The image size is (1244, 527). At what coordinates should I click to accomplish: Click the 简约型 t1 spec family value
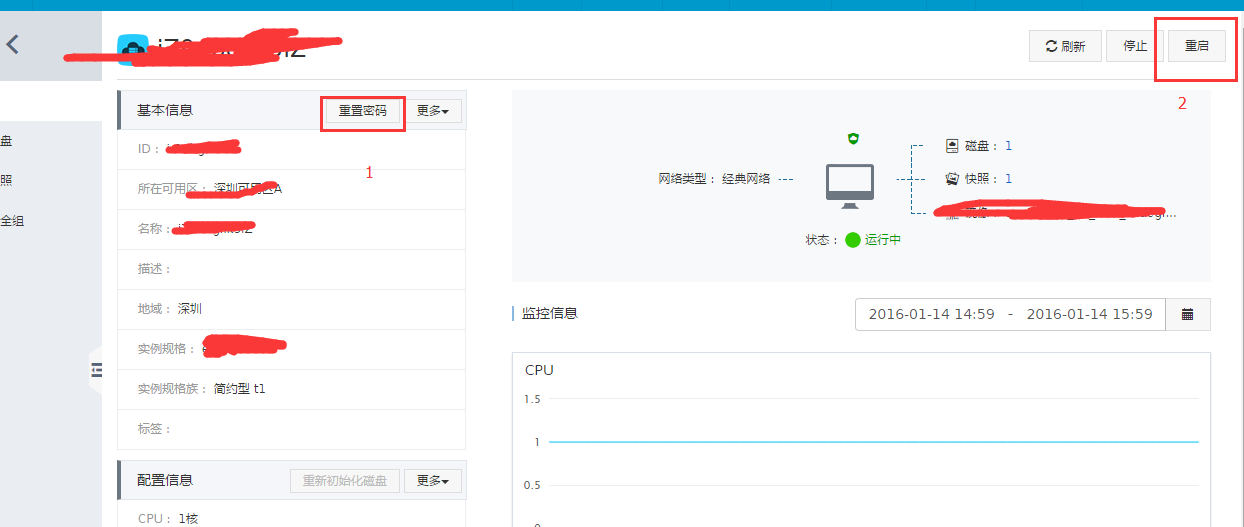pos(240,389)
